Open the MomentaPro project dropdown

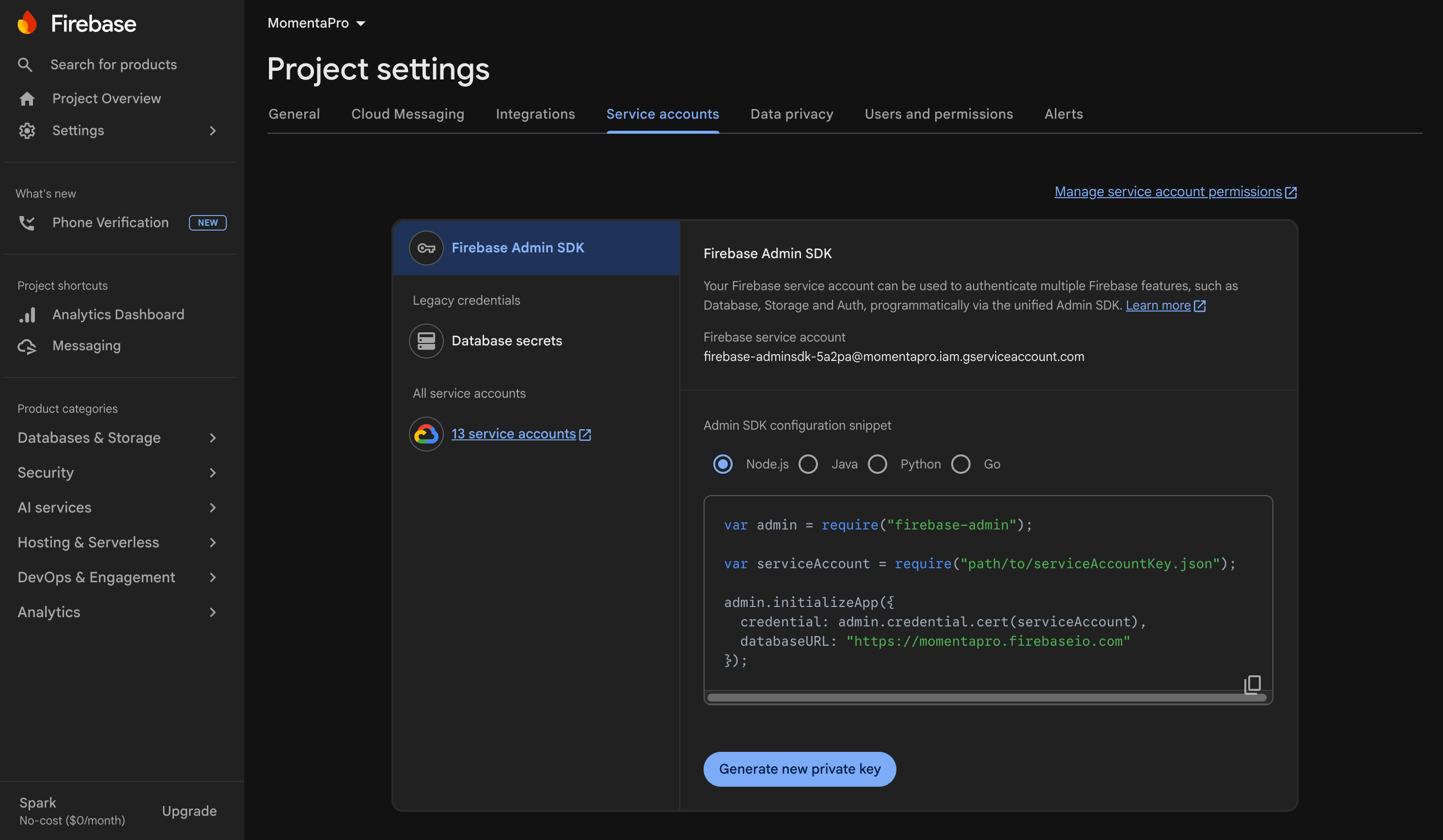click(x=316, y=23)
